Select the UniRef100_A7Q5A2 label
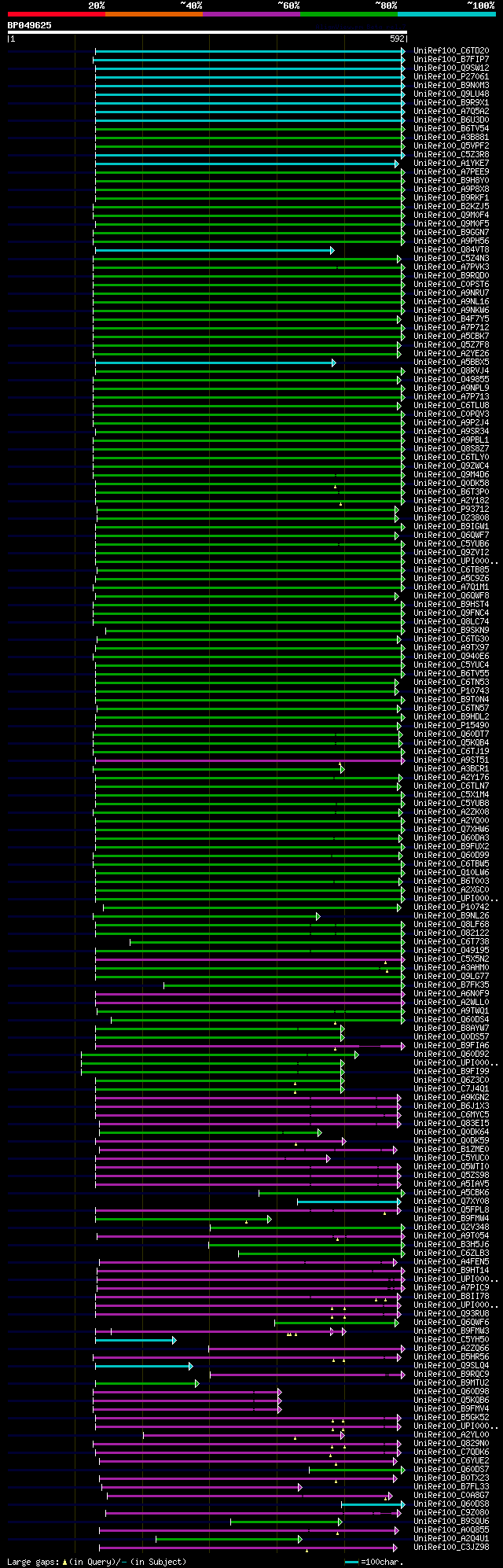This screenshot has height=1568, width=503. pos(451,112)
